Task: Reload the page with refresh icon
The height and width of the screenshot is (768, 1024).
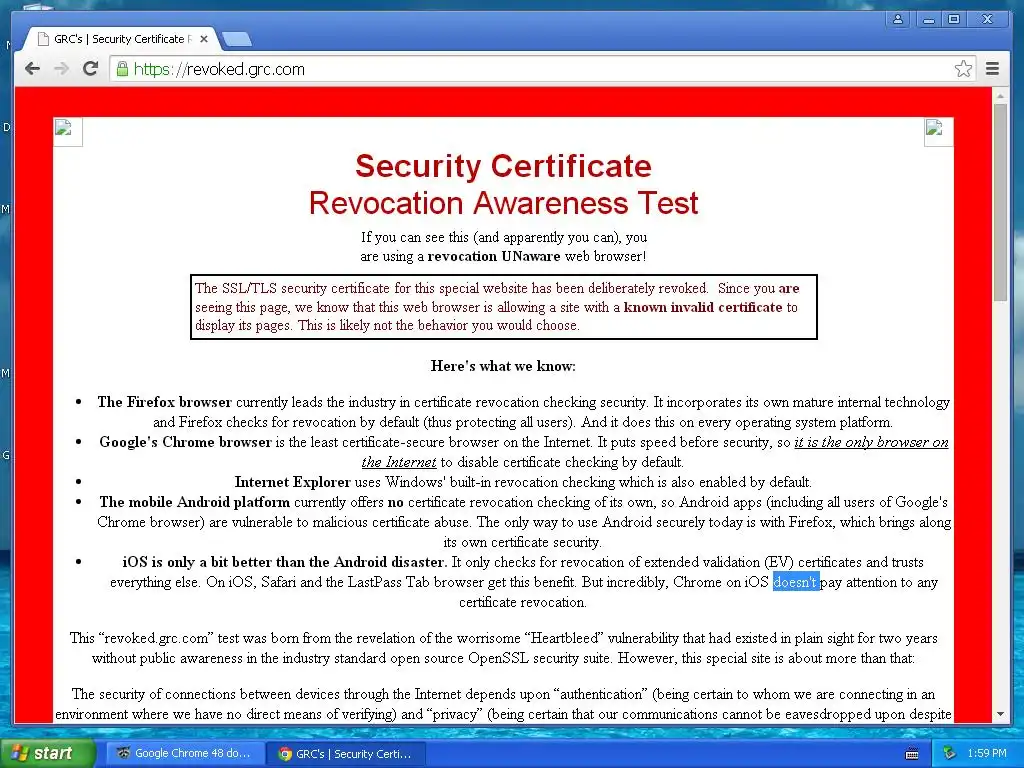Action: 90,69
